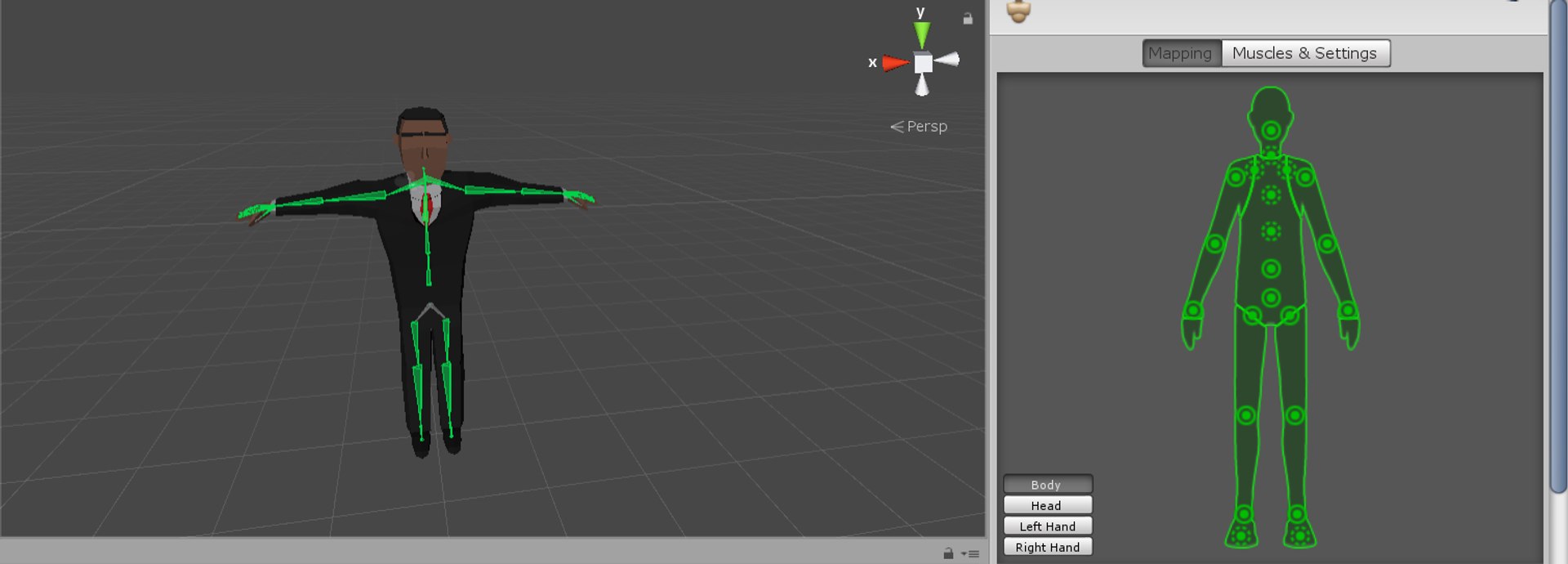This screenshot has height=564, width=1568.
Task: Show the Body mapping view
Action: click(x=1048, y=485)
